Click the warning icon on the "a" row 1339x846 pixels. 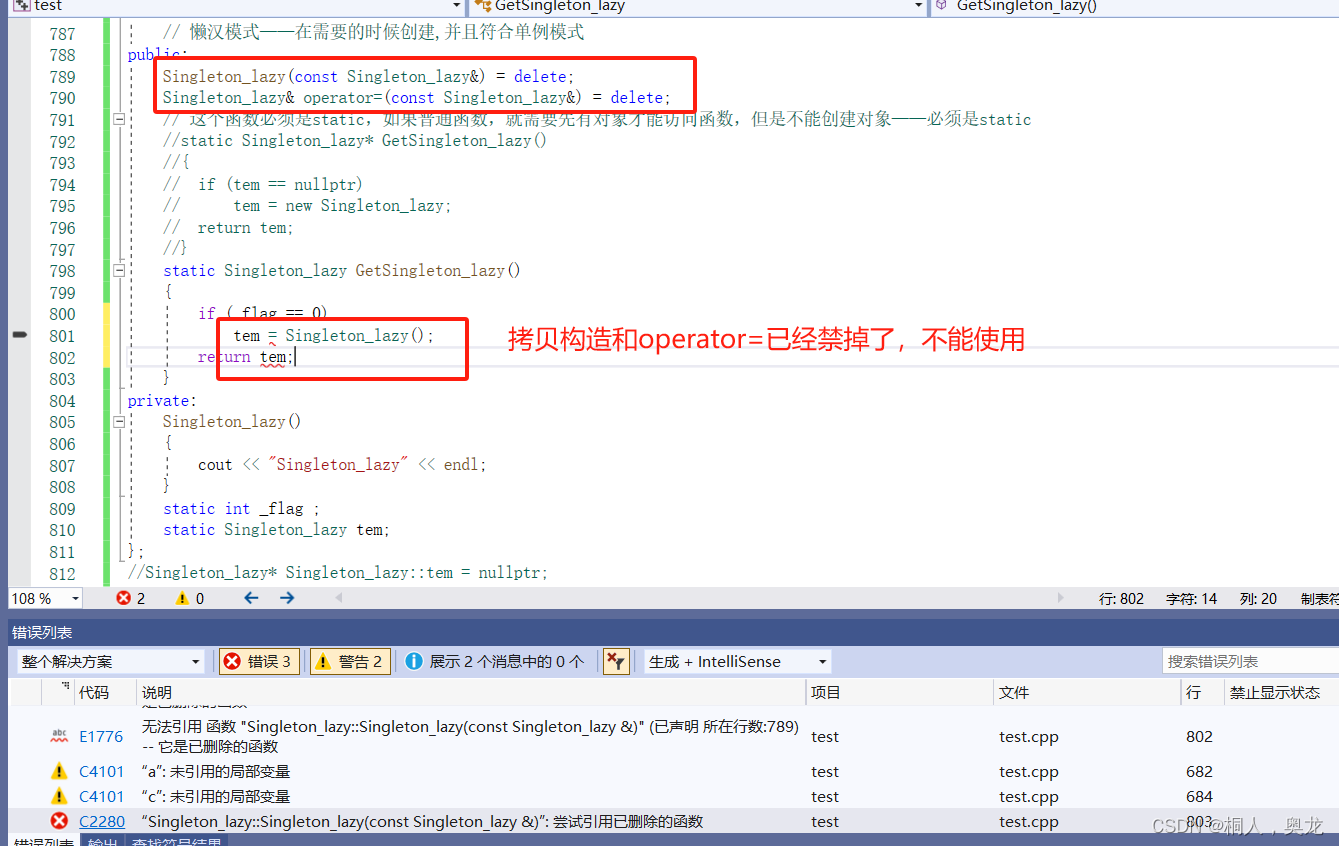59,772
